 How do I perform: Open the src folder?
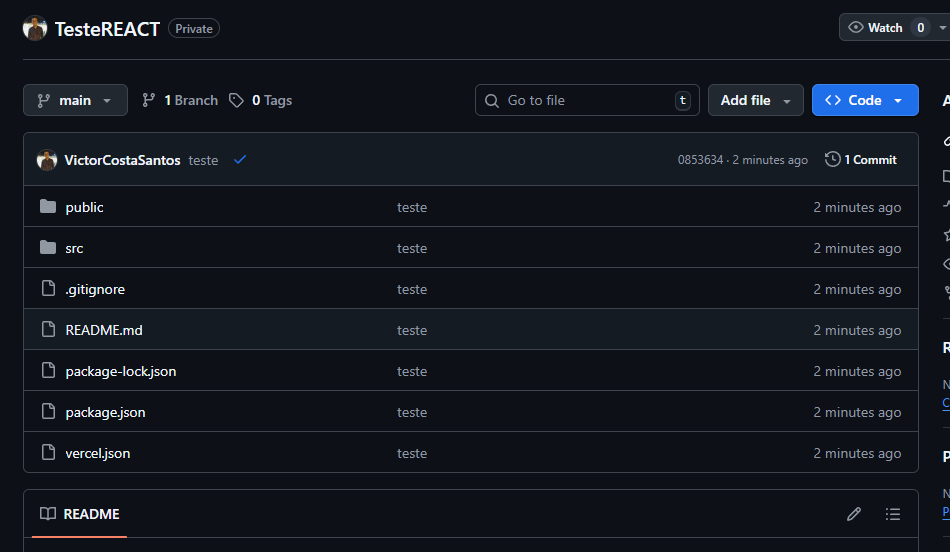(x=74, y=248)
